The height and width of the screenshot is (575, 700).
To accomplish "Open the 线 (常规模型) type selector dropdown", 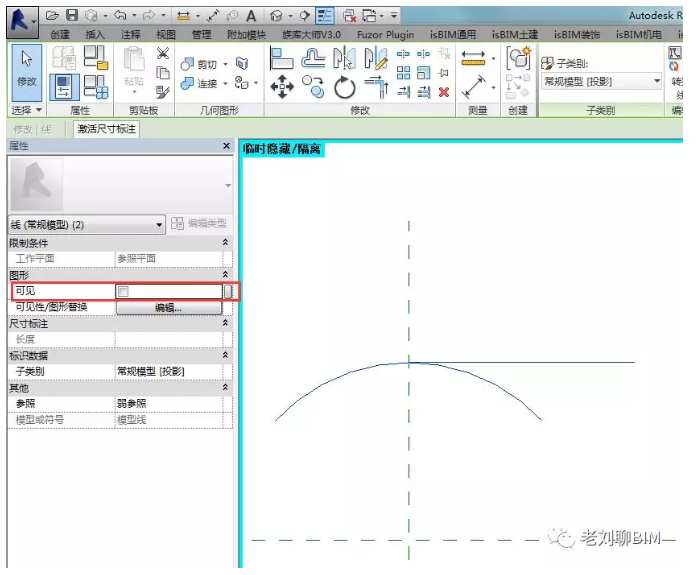I will click(x=158, y=225).
